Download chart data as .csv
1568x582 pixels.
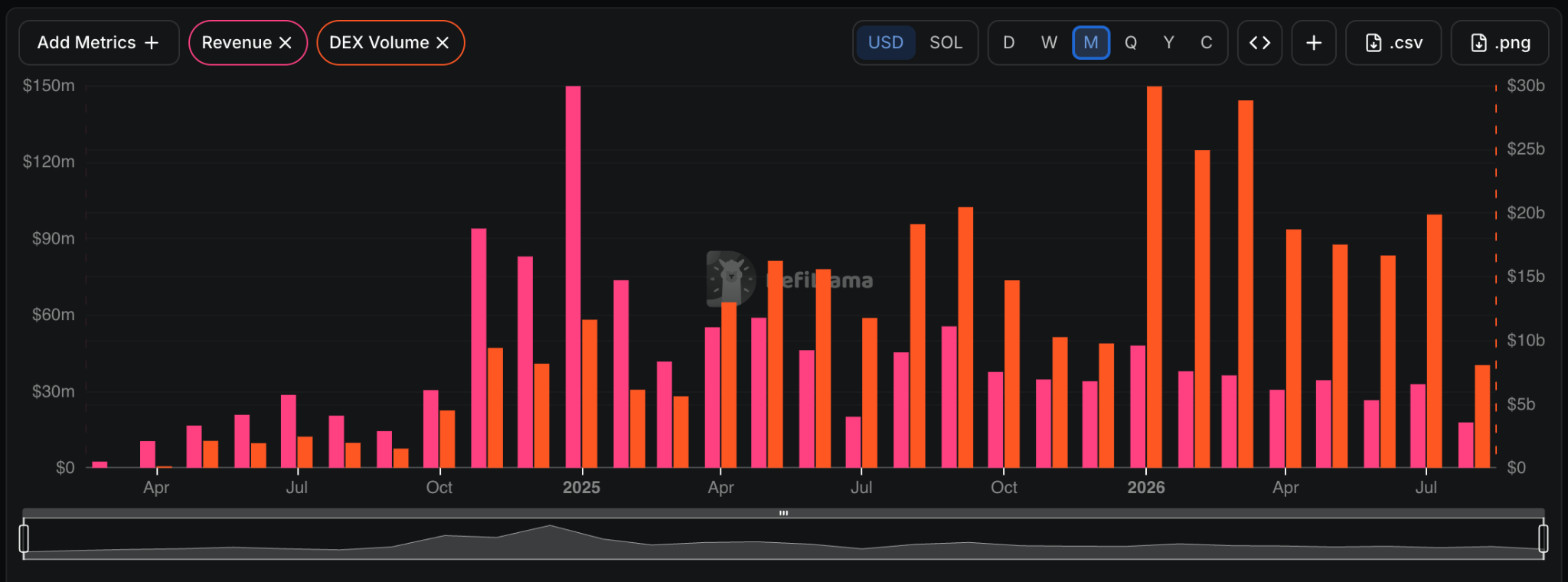click(x=1393, y=43)
